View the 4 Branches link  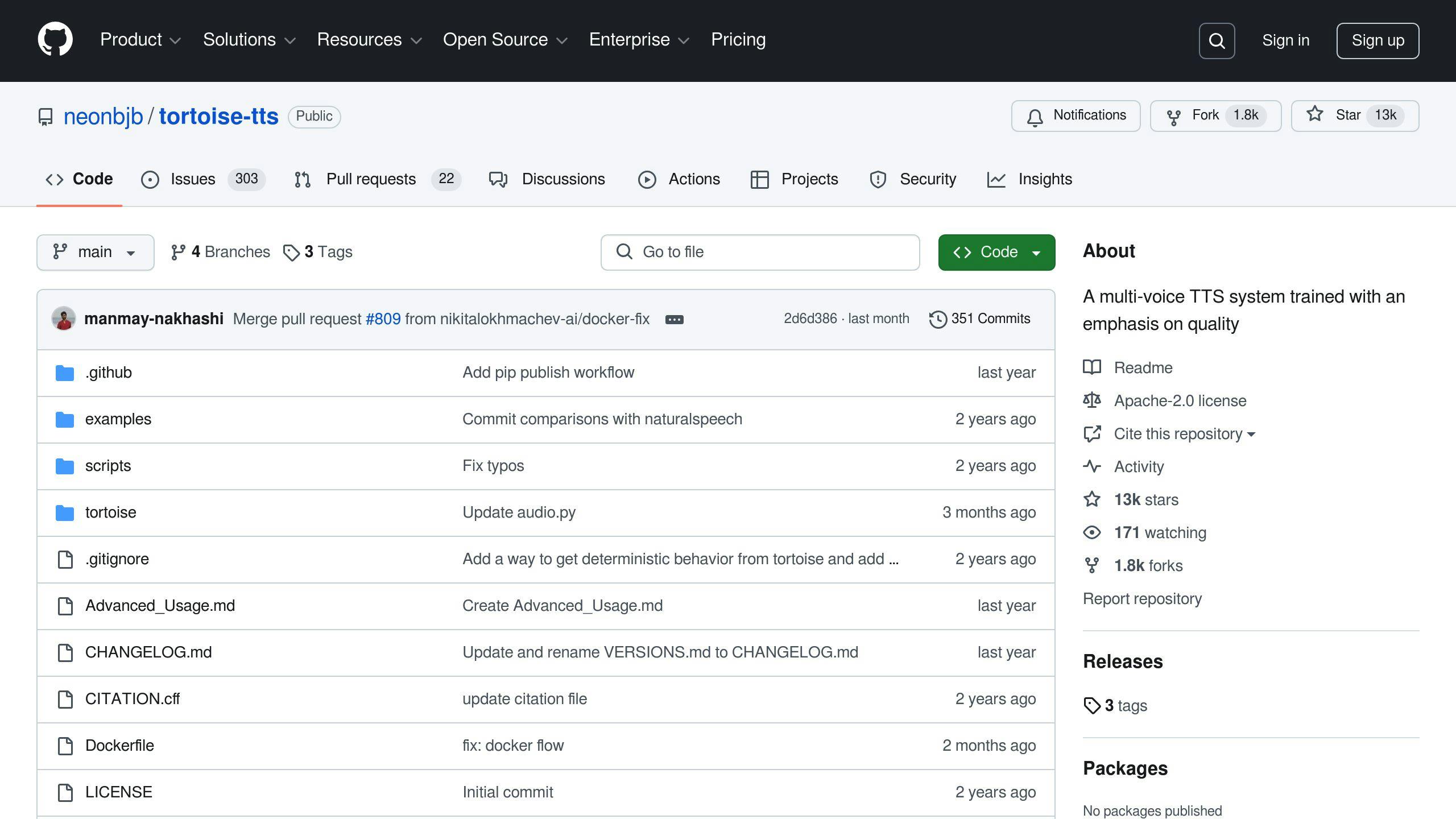coord(221,252)
